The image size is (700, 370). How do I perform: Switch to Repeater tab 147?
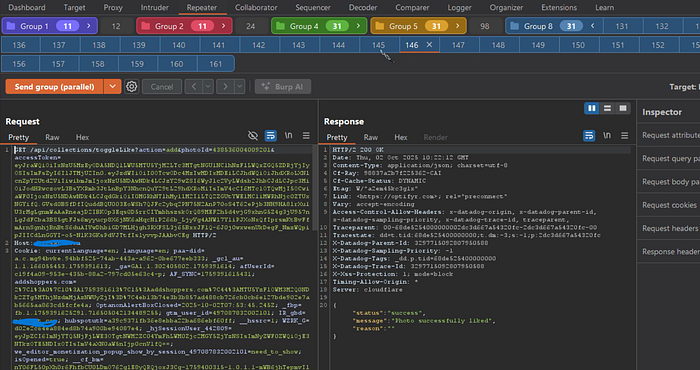pos(458,45)
